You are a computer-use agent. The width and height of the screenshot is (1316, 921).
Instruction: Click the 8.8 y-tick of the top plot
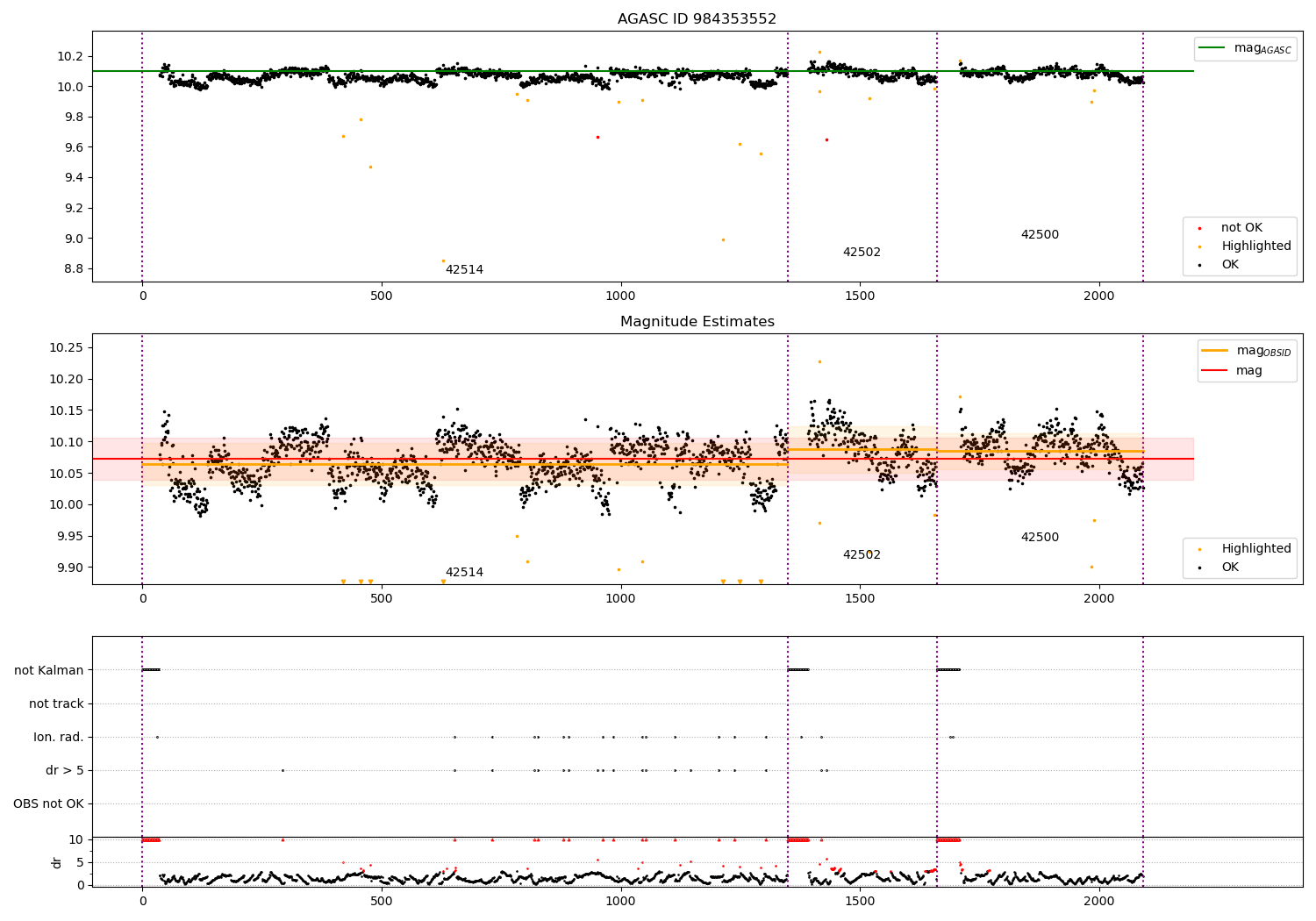74,268
